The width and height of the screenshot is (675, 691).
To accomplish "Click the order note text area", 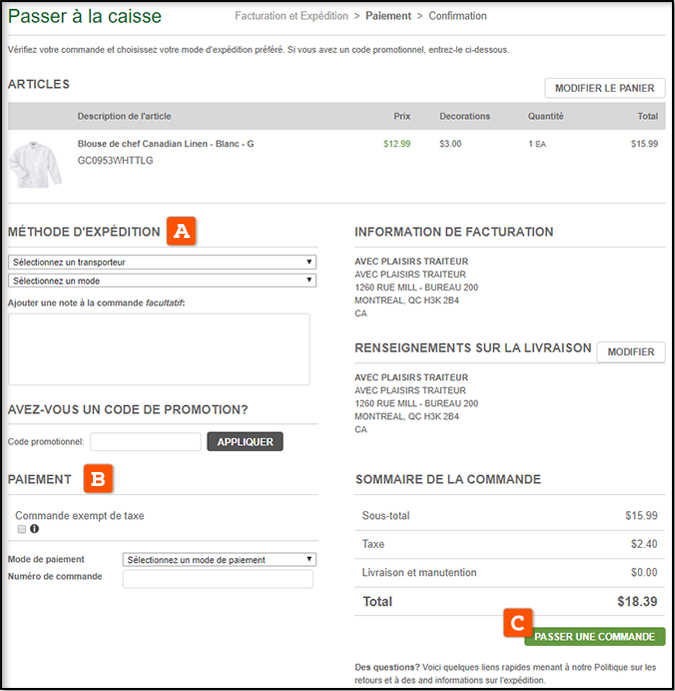I will pos(158,349).
